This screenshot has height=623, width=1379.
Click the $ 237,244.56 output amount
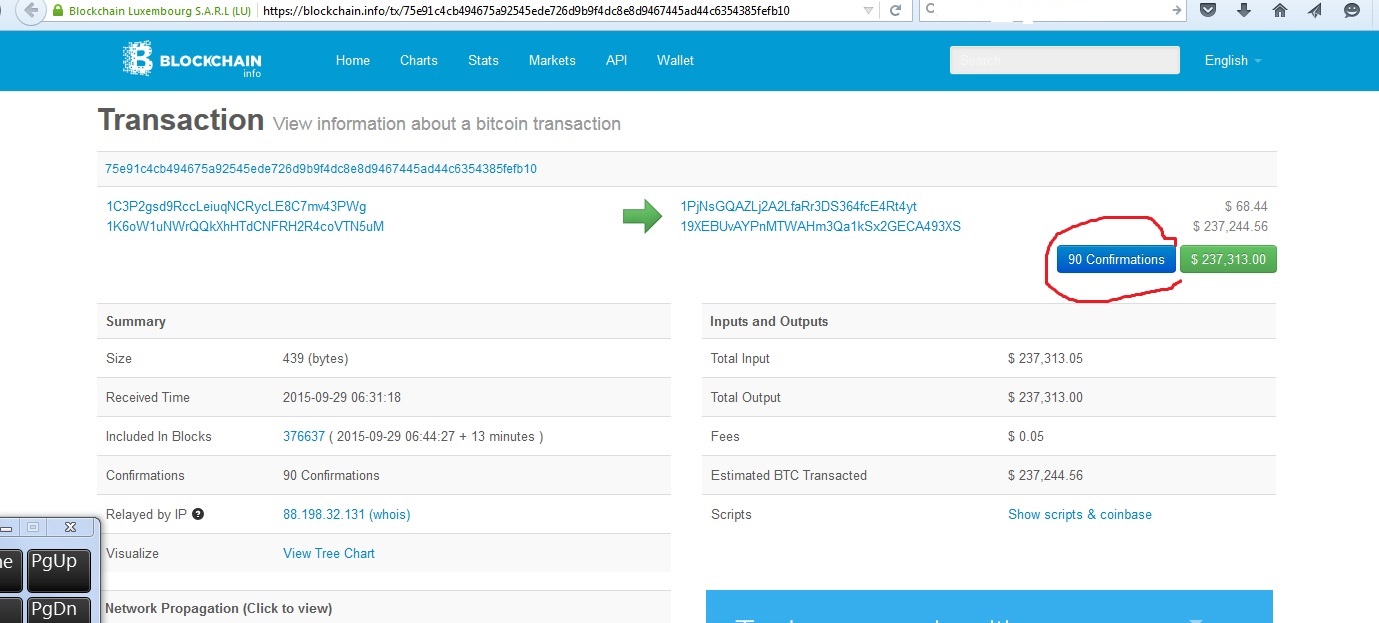click(x=1230, y=226)
